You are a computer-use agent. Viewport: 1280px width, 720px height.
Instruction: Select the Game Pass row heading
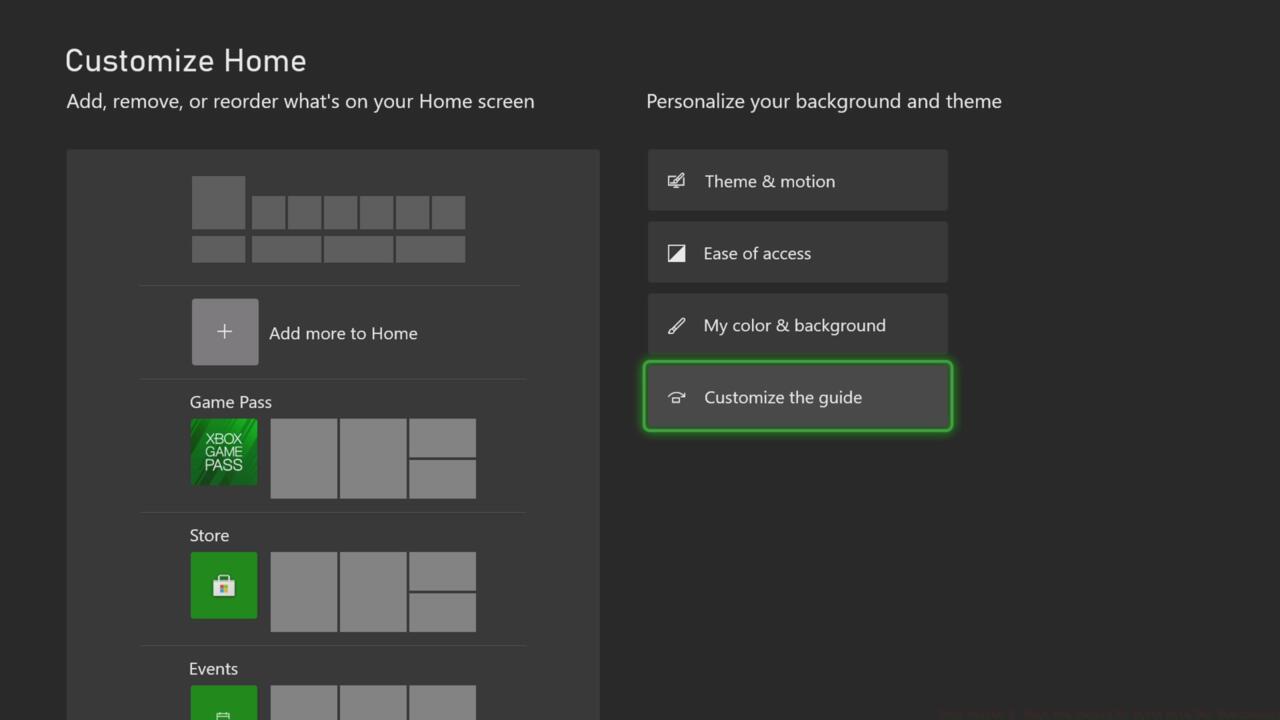tap(231, 402)
